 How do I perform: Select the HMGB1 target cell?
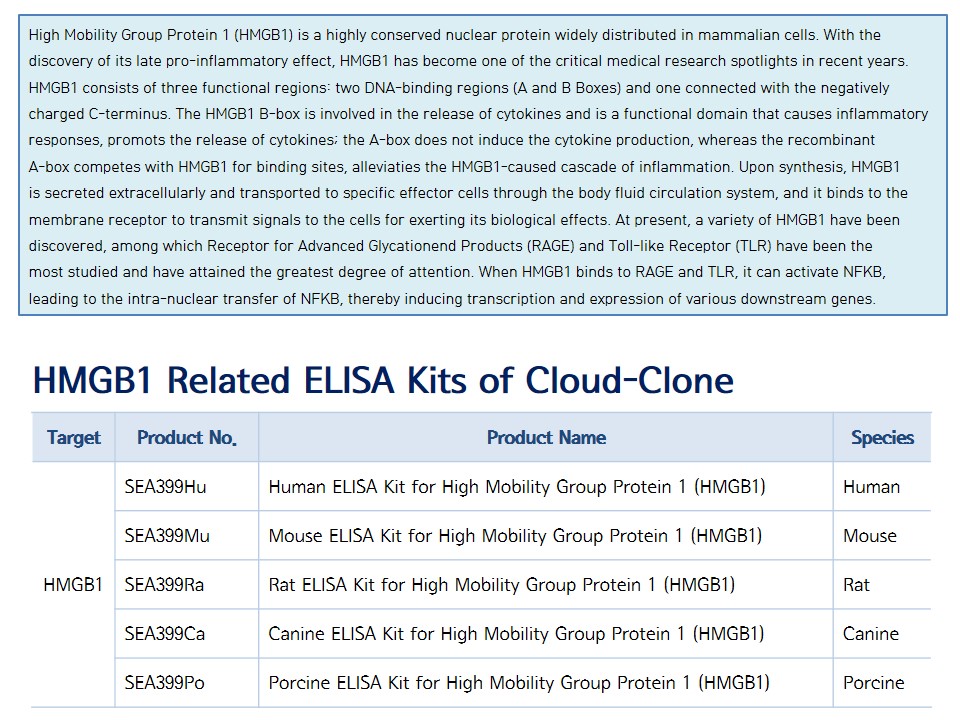[73, 585]
